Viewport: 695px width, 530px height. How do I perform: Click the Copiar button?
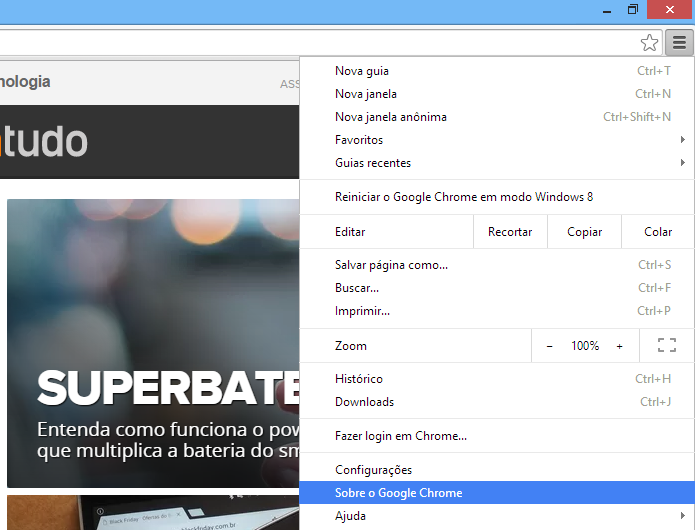tap(584, 232)
